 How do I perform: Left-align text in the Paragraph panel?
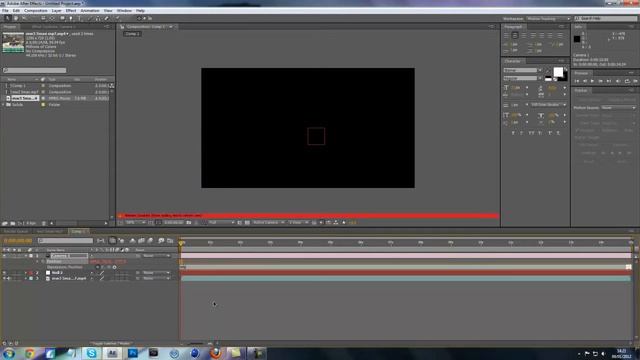point(507,36)
